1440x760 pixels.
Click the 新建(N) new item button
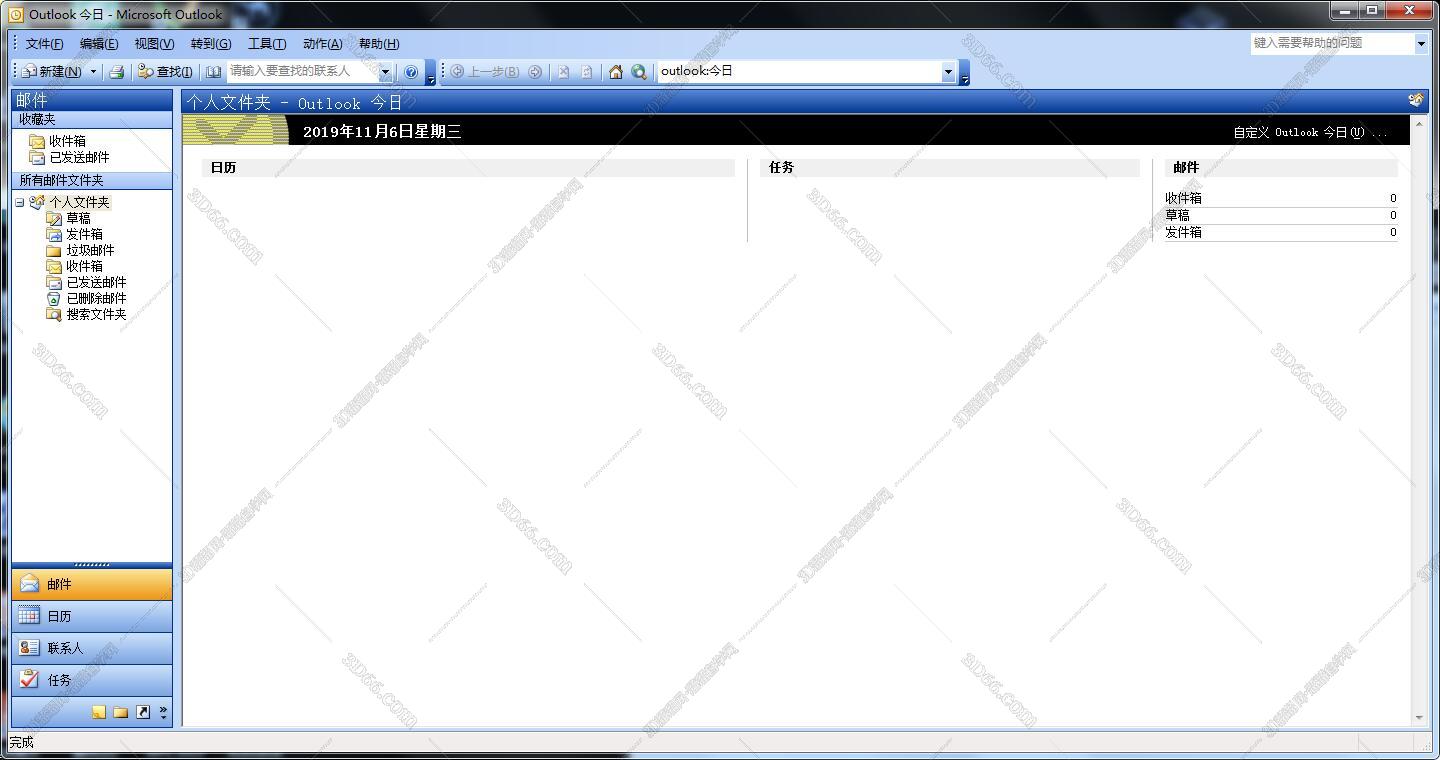tap(52, 72)
